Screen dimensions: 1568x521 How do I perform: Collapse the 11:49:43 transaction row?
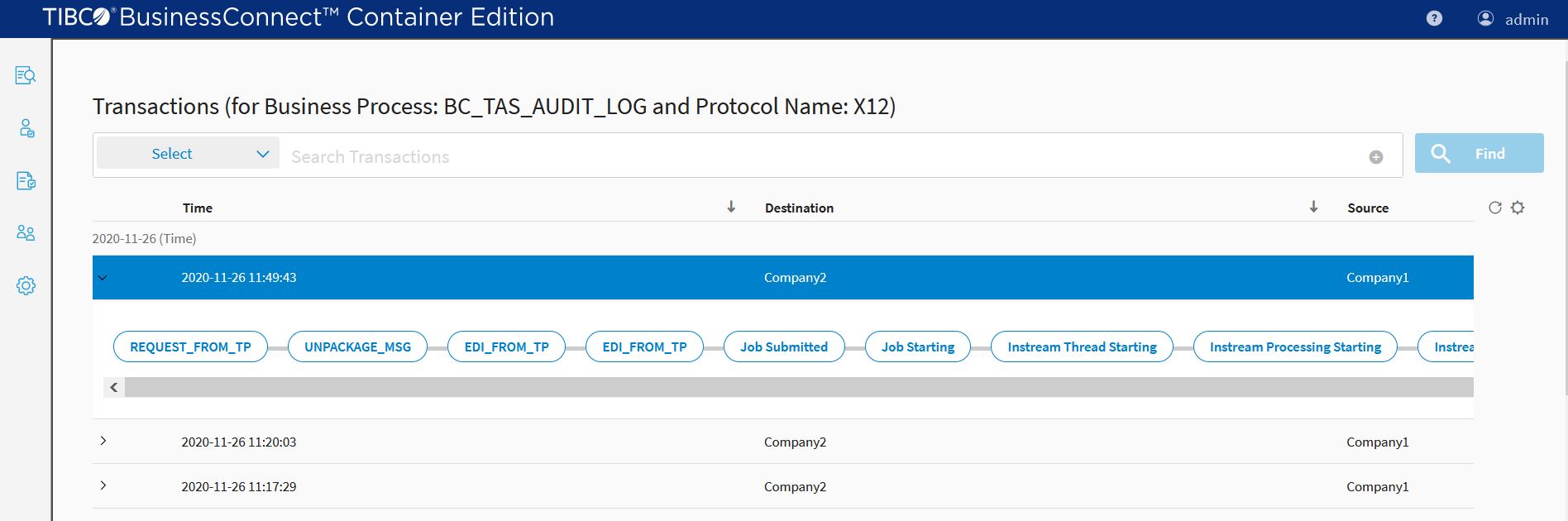click(x=103, y=278)
